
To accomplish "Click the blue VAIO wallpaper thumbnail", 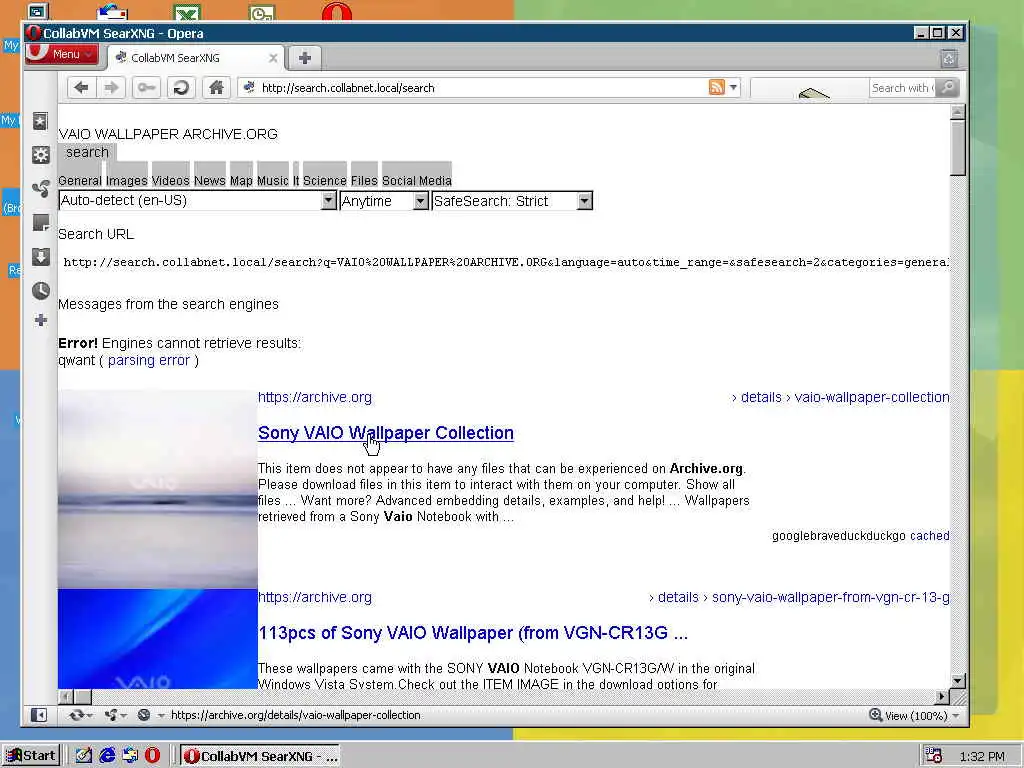I will pyautogui.click(x=157, y=639).
